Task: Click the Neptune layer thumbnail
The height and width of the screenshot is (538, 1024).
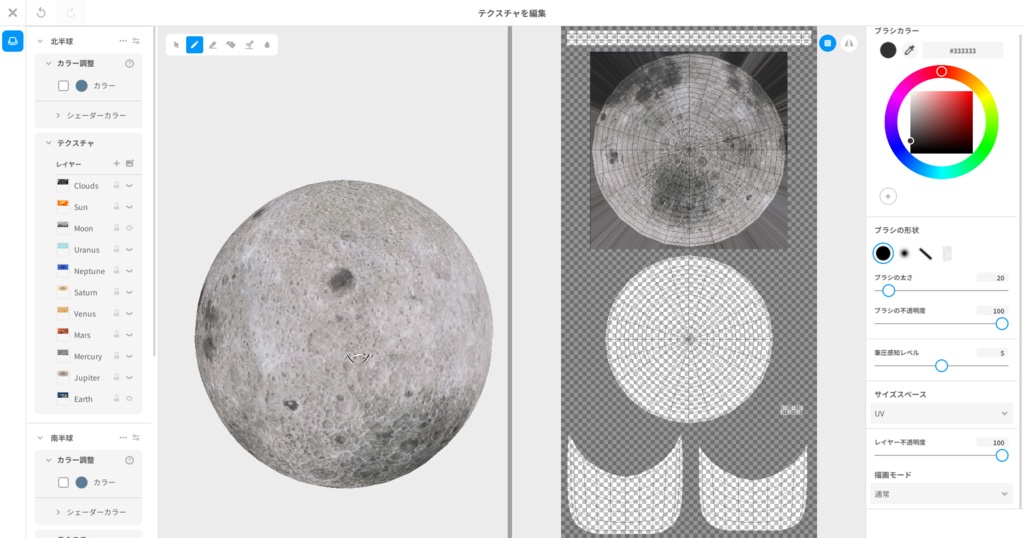Action: coord(63,269)
